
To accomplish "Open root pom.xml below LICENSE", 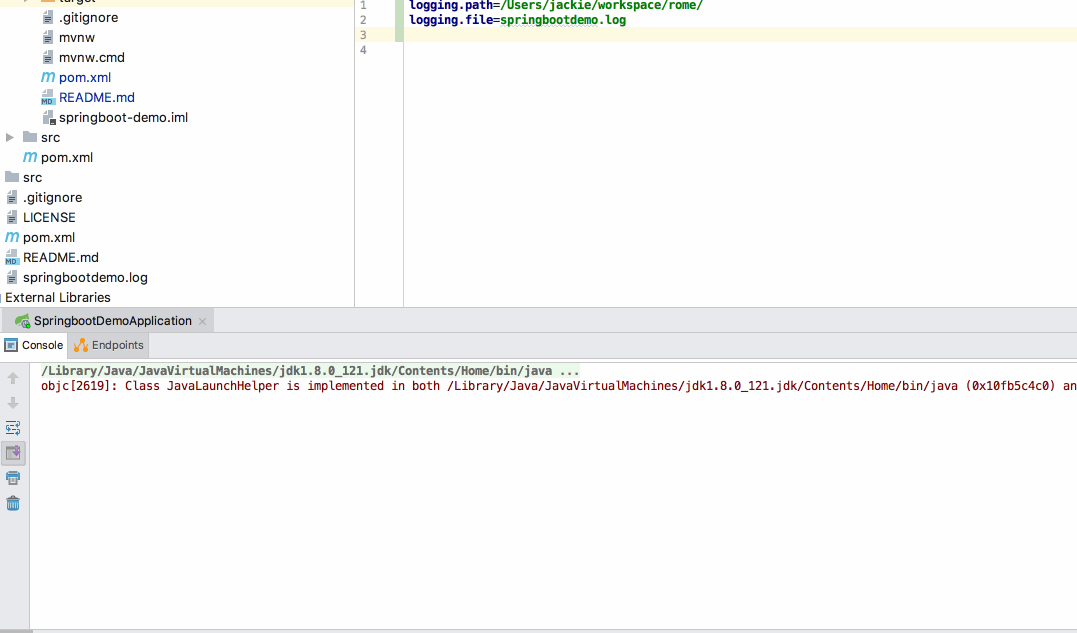I will pos(49,238).
